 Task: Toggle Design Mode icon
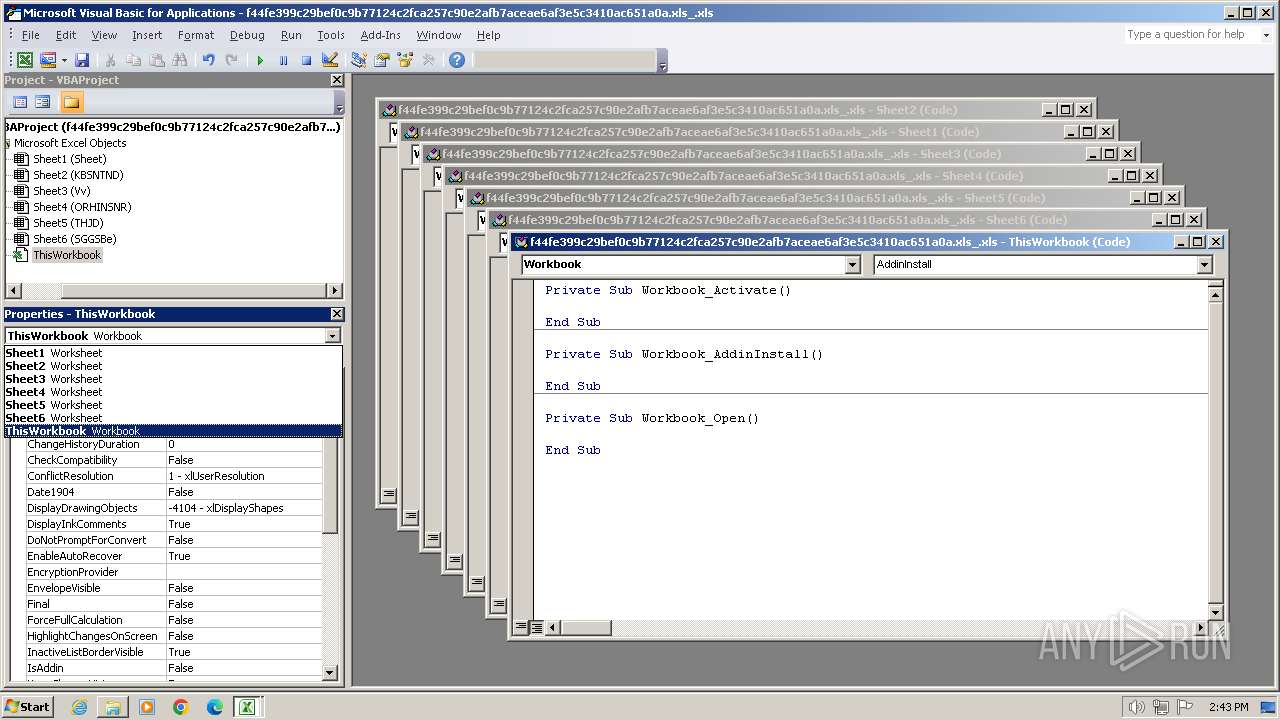coord(329,60)
